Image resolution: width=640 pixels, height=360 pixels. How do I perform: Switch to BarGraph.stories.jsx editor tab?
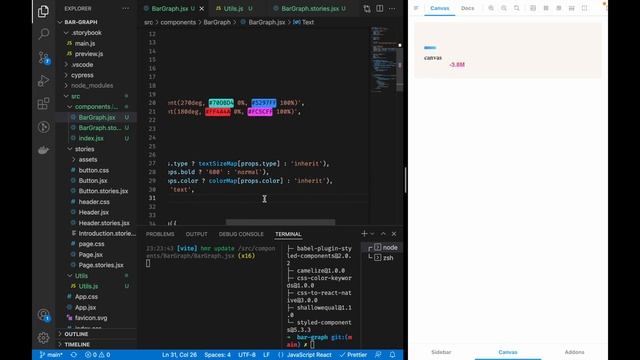click(310, 9)
